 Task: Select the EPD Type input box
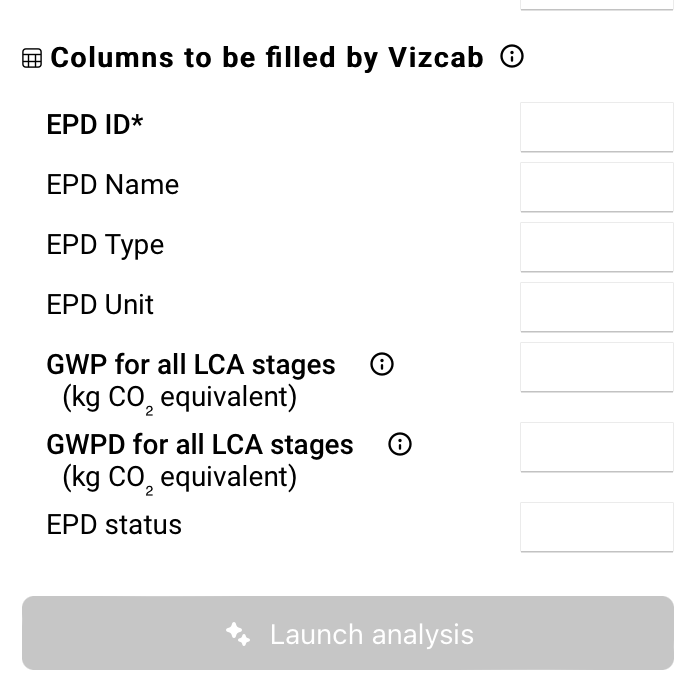click(596, 247)
